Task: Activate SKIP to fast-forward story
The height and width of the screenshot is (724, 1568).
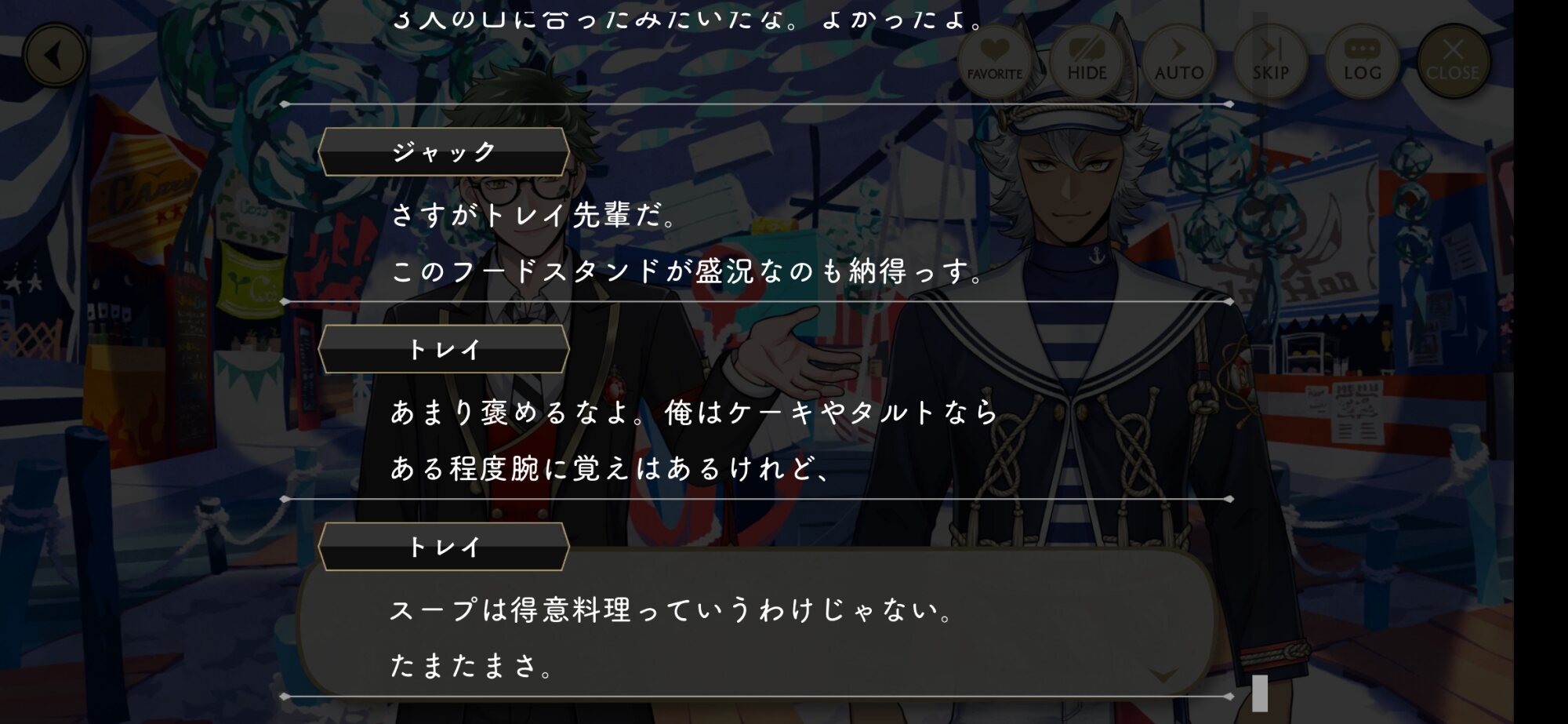Action: 1270,60
